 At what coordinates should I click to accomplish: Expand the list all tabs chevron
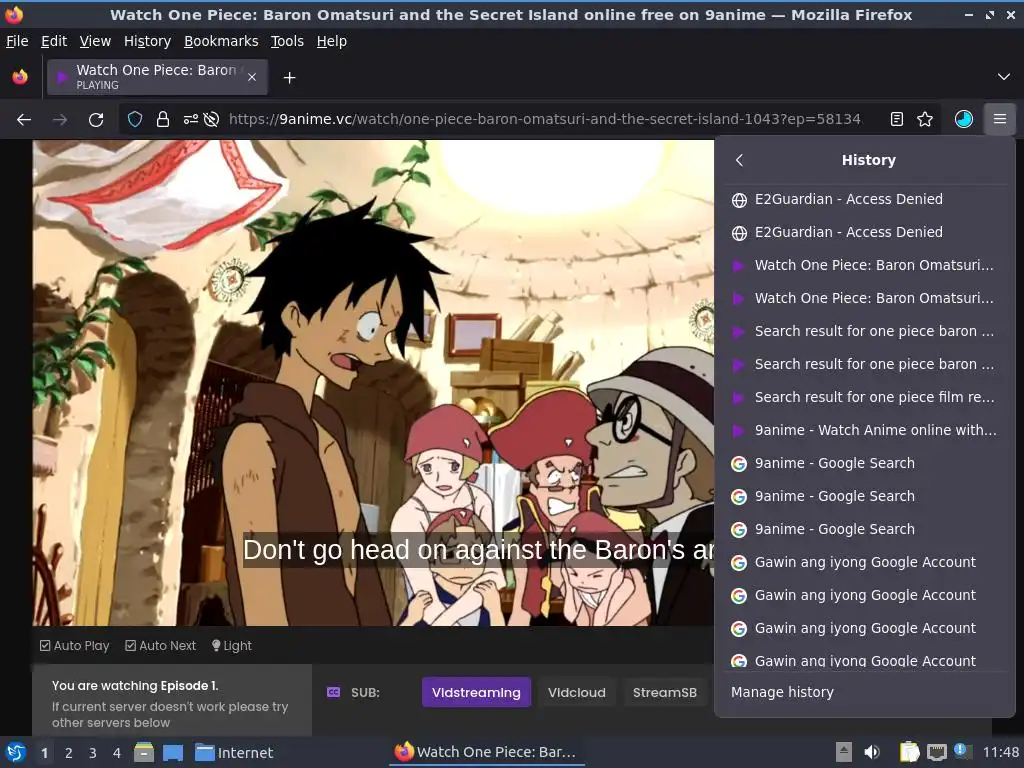point(1004,77)
